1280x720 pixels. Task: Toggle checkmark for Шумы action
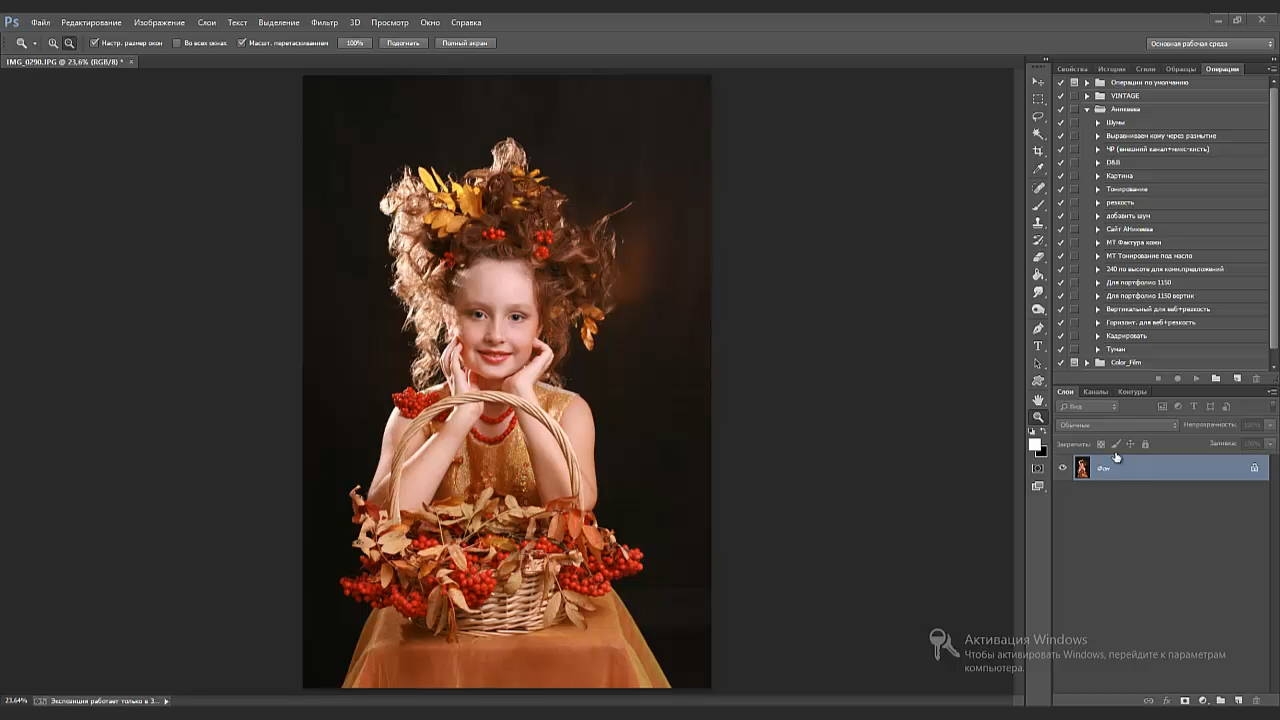coord(1060,122)
